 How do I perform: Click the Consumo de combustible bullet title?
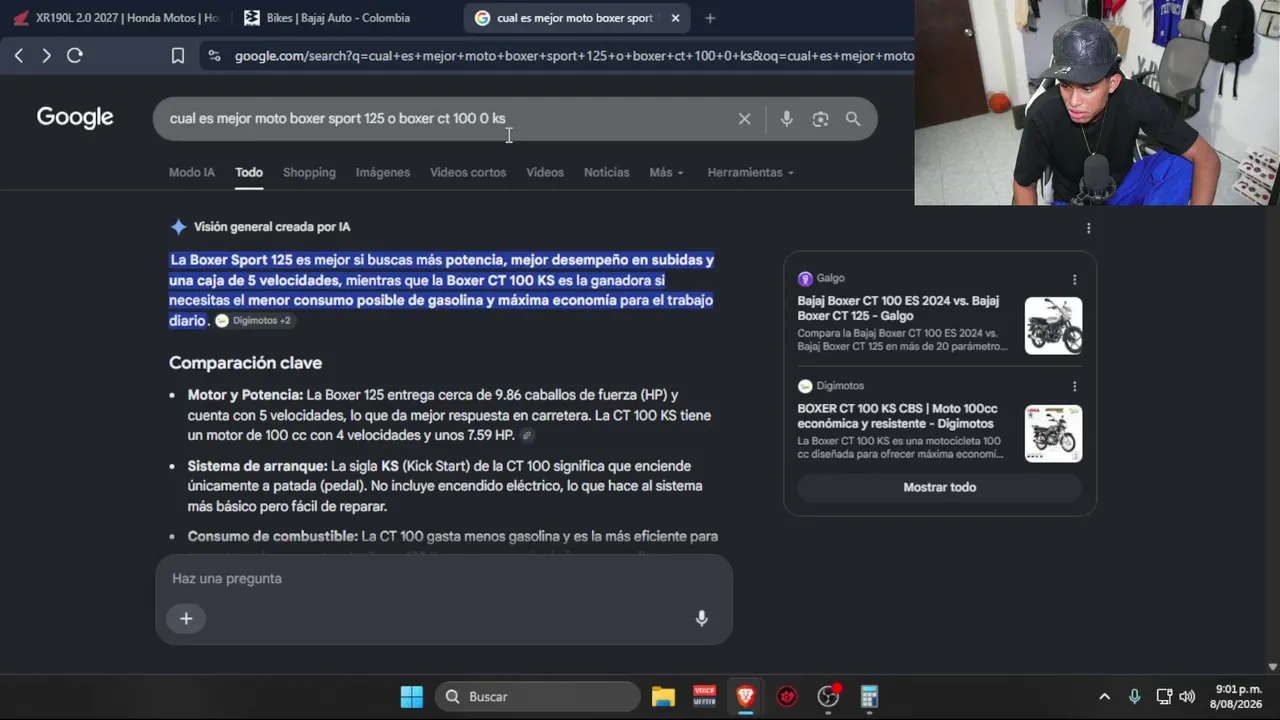coord(272,537)
